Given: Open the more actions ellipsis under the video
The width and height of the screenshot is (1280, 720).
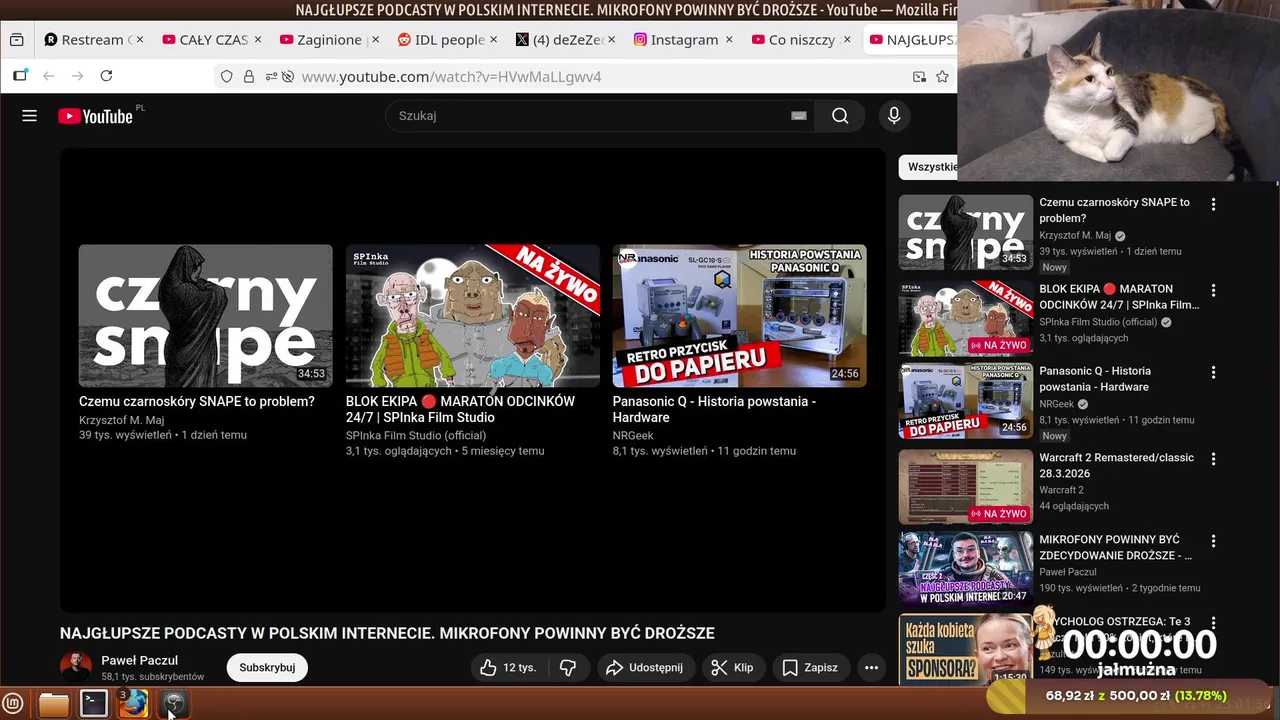Looking at the screenshot, I should [871, 667].
